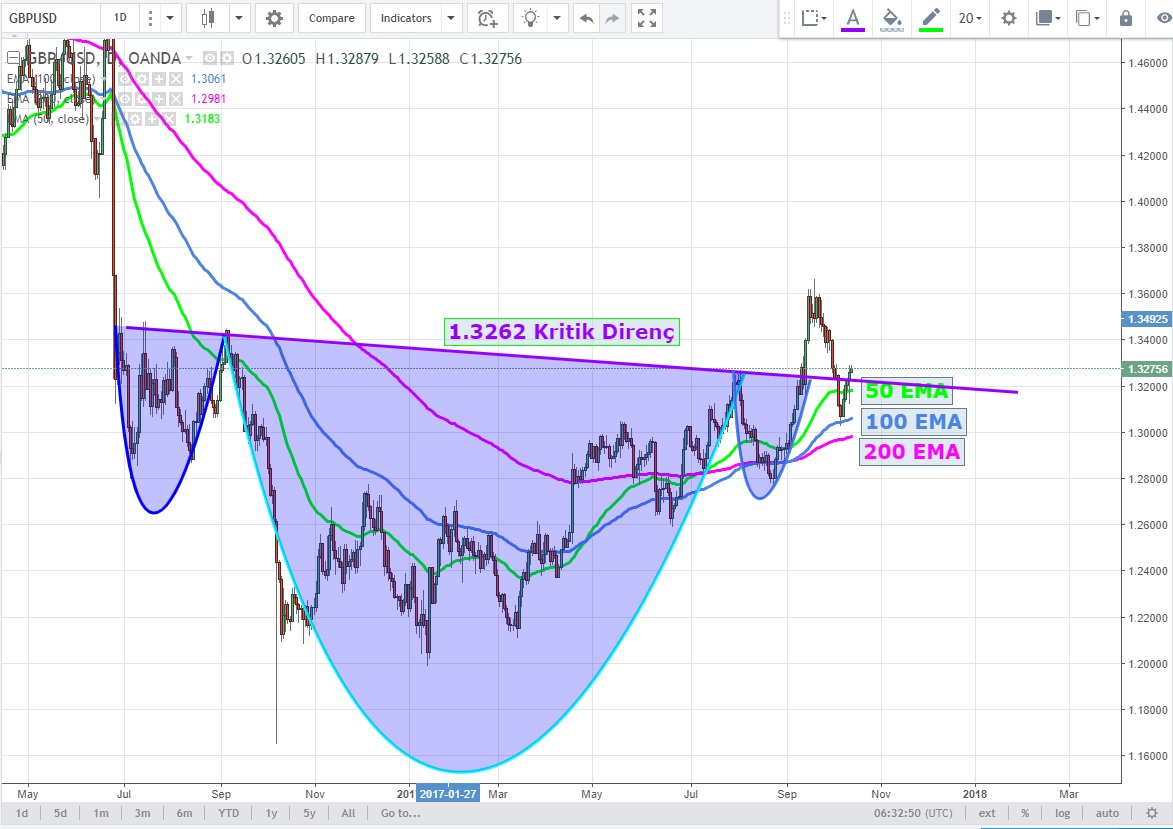Switch to the 1y time range
Image resolution: width=1173 pixels, height=829 pixels.
[x=271, y=813]
